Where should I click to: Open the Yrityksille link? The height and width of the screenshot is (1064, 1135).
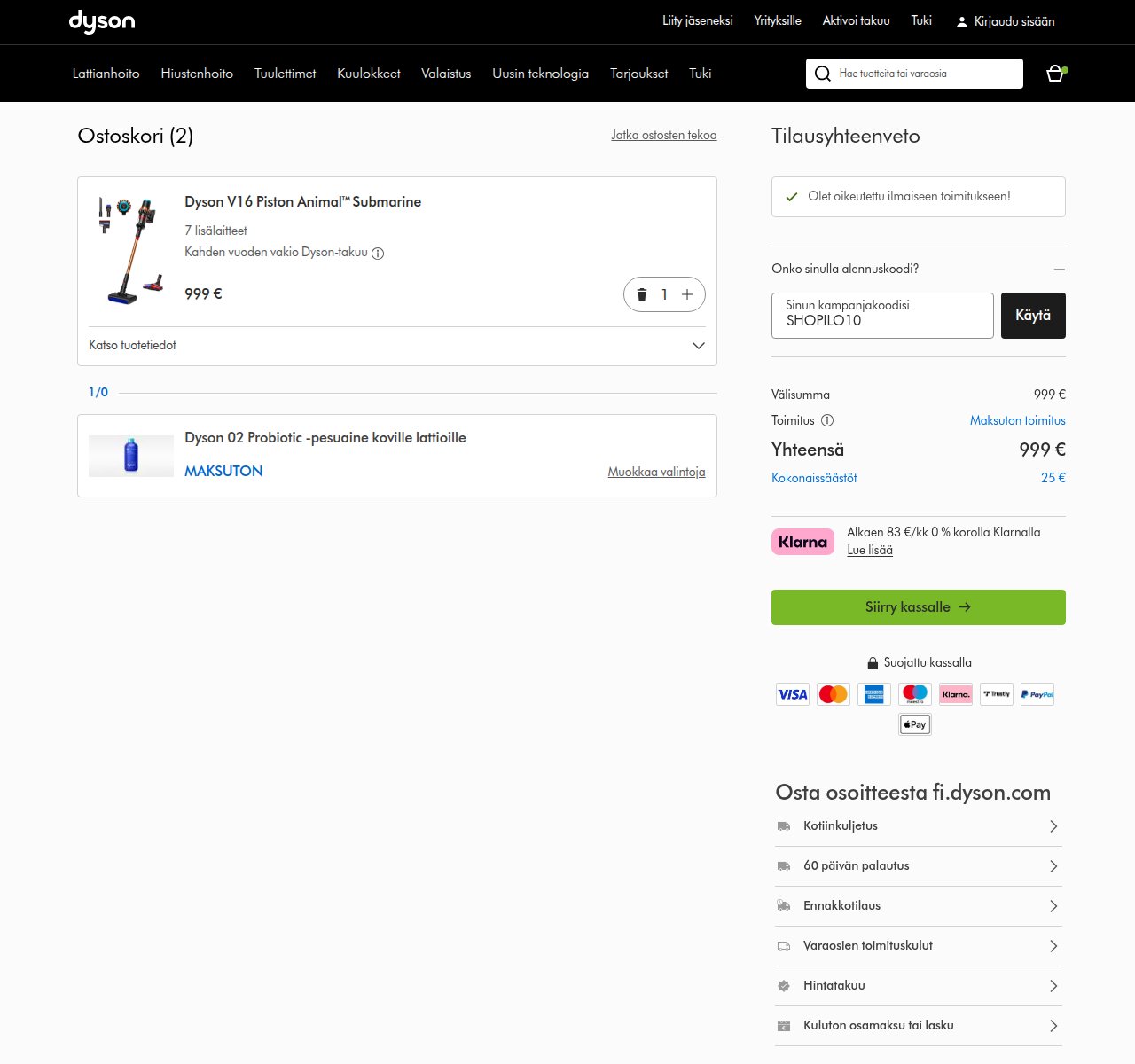[x=778, y=20]
